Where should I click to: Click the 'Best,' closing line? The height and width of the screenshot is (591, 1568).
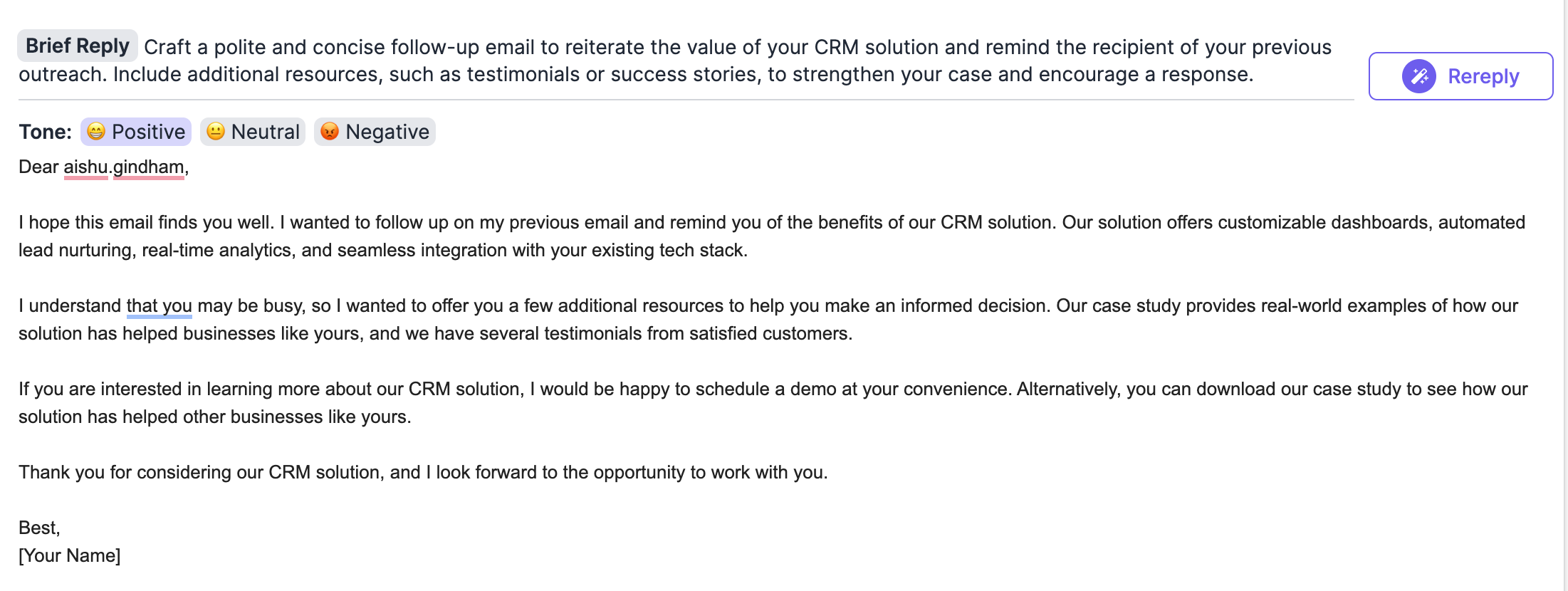coord(41,527)
